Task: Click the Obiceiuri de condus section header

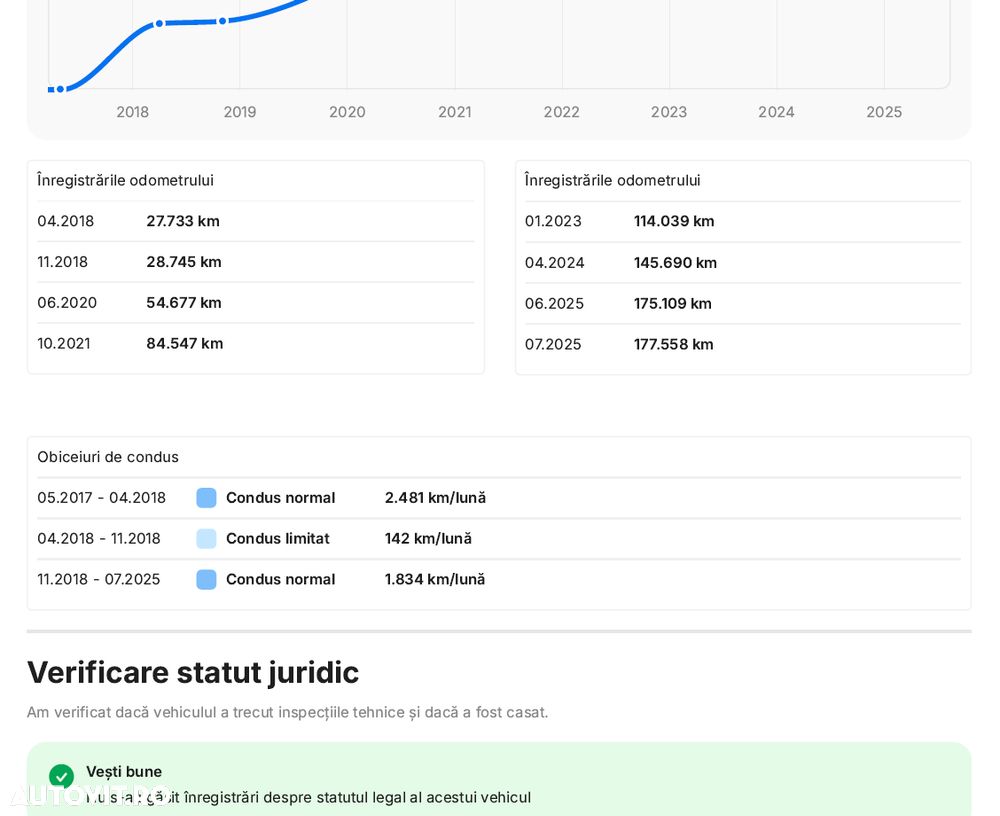Action: click(x=108, y=457)
